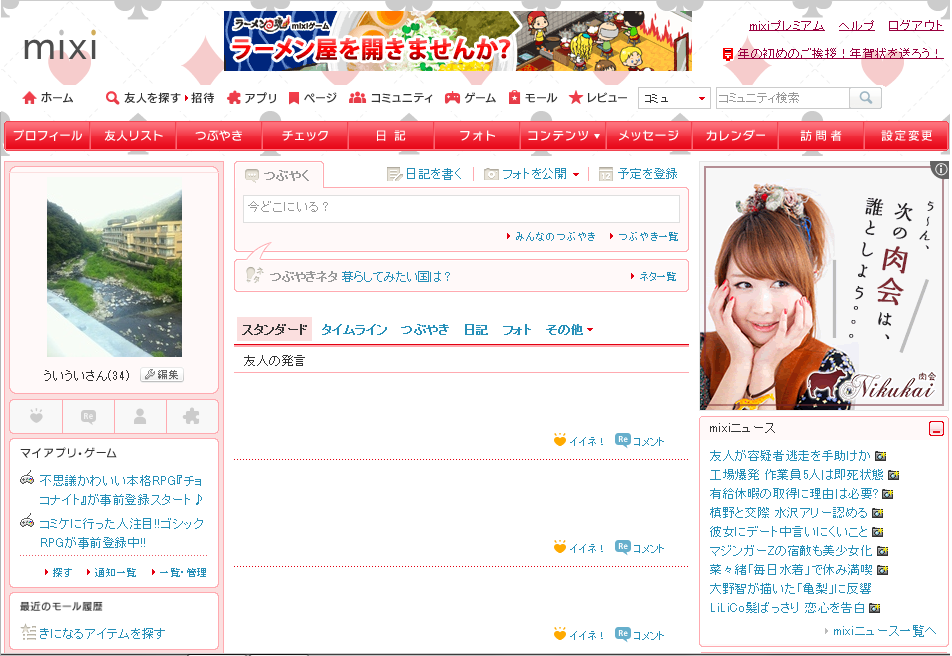Open the カレンダー tab
Screen dimensions: 952x656
tap(735, 135)
